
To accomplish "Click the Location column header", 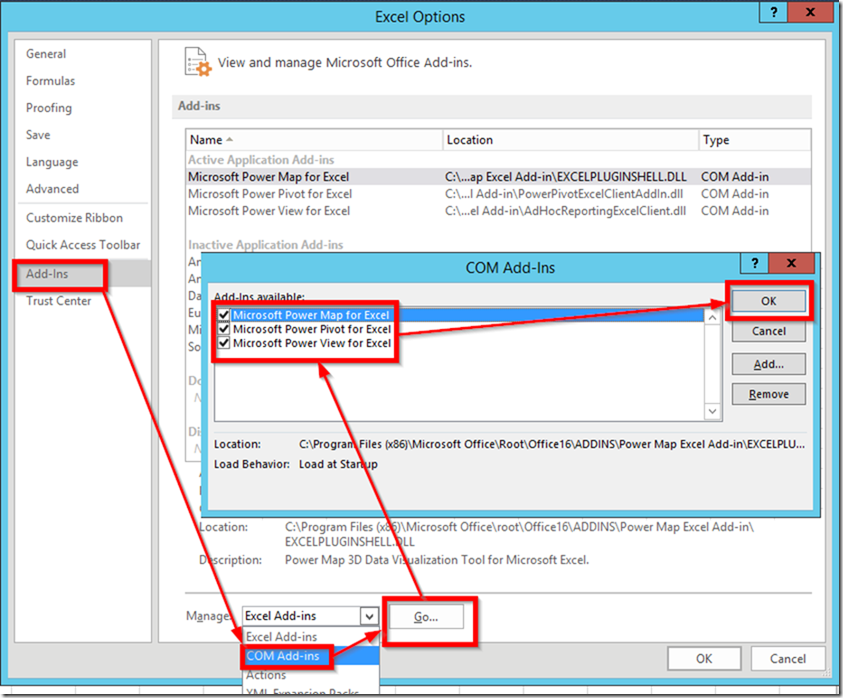I will click(571, 140).
